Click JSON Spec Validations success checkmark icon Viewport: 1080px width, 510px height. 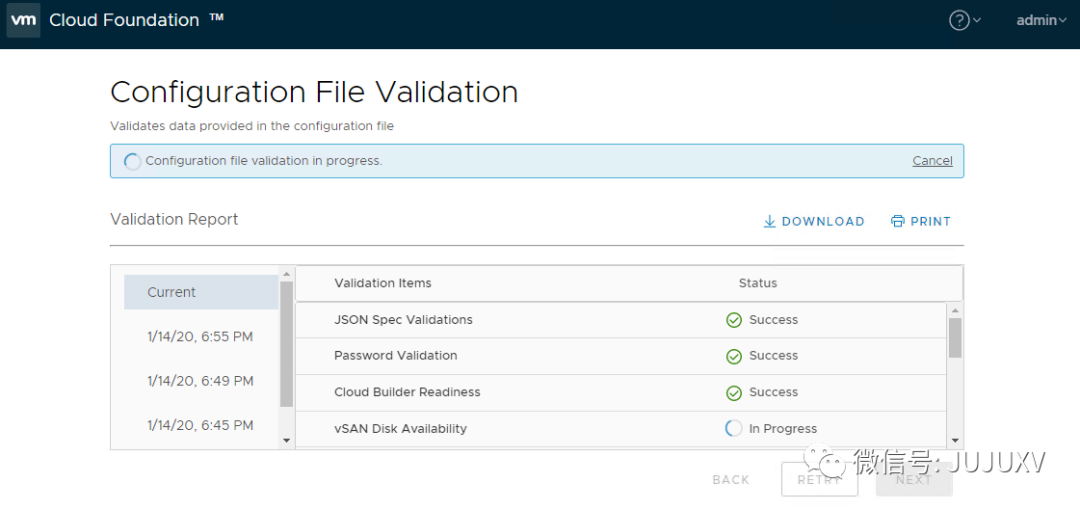[734, 320]
